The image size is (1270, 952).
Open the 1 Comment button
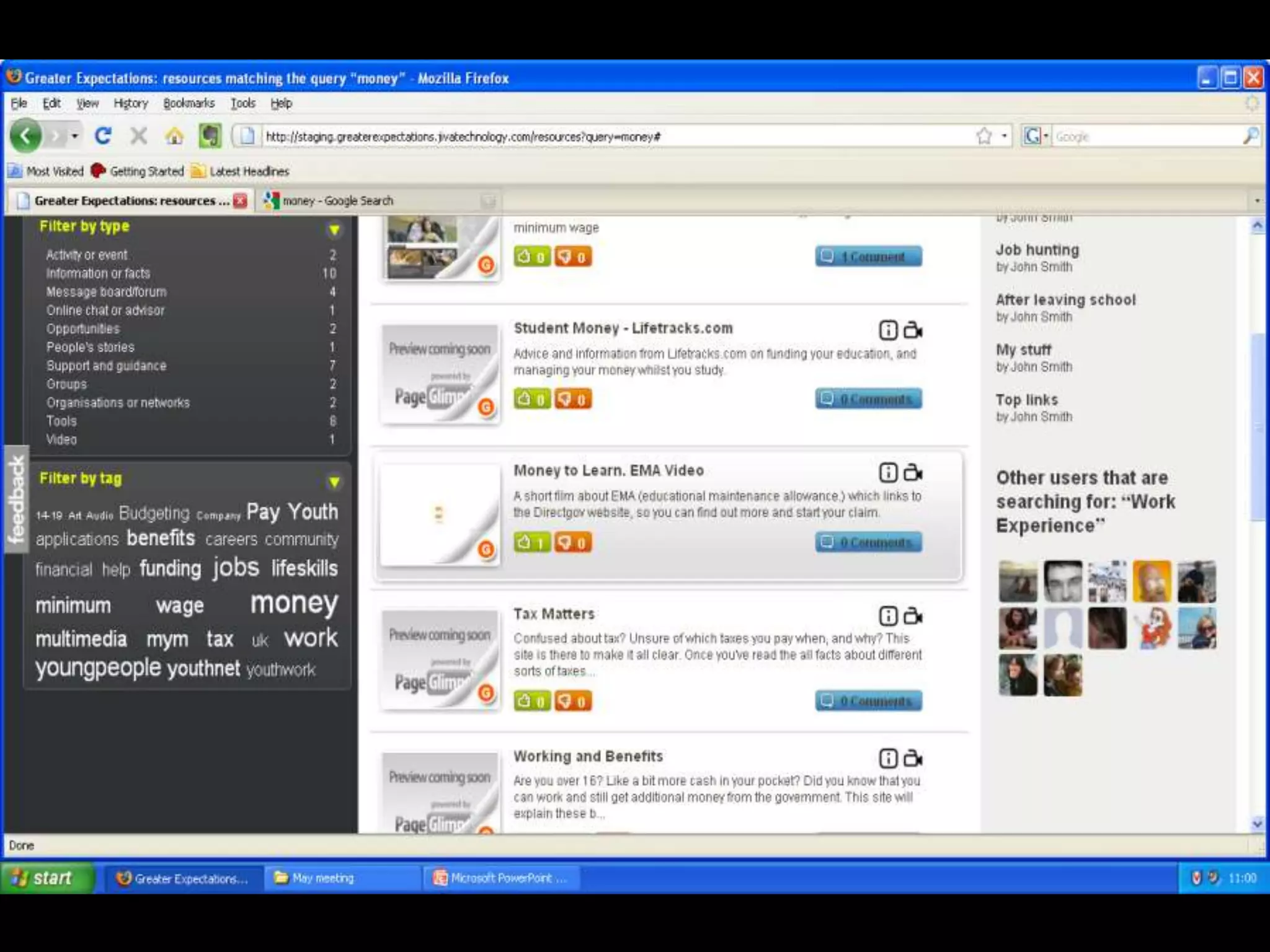pyautogui.click(x=868, y=257)
